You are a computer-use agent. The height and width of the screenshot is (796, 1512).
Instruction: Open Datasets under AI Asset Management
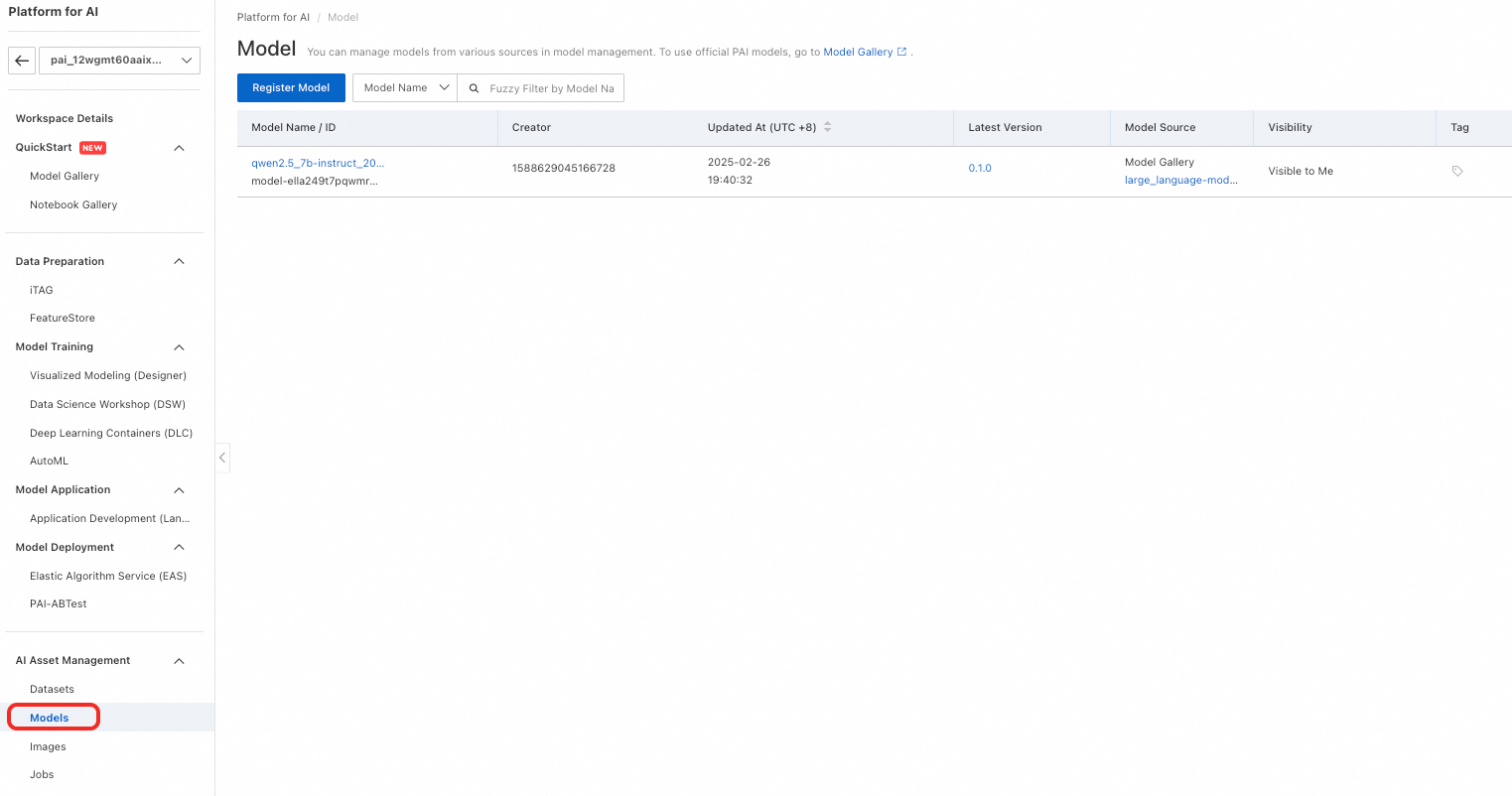[x=52, y=689]
